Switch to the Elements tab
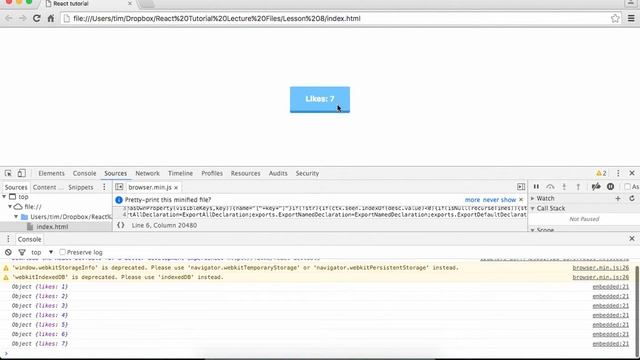 pos(51,173)
